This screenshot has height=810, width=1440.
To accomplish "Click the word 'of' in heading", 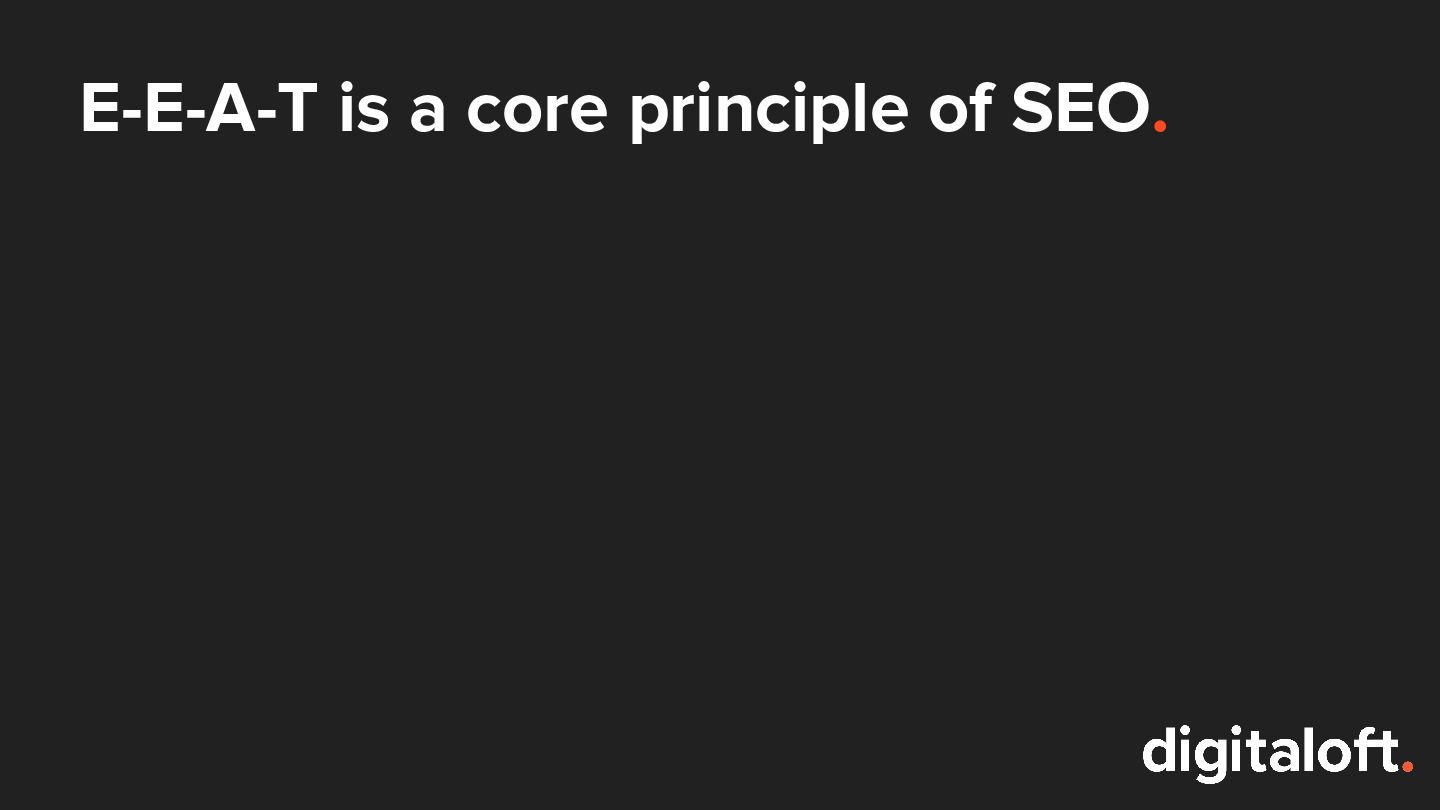I will point(959,108).
